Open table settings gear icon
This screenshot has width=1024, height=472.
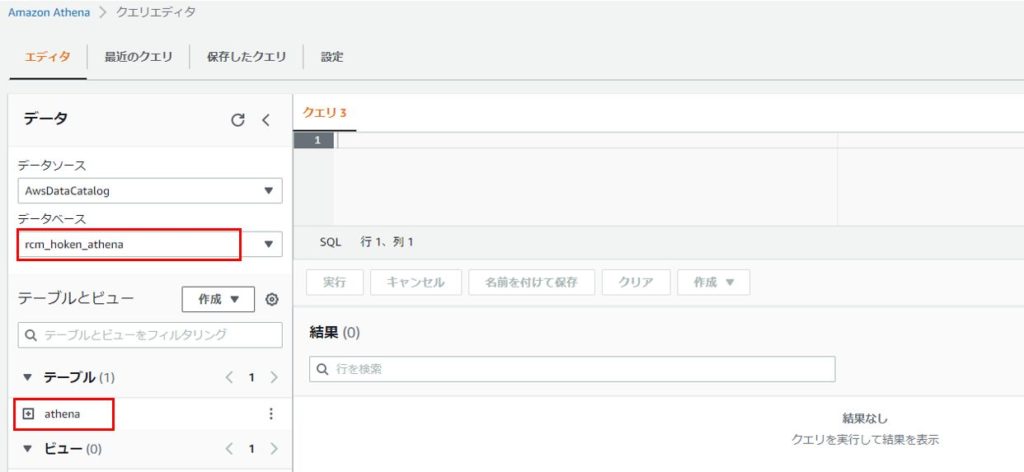coord(272,300)
